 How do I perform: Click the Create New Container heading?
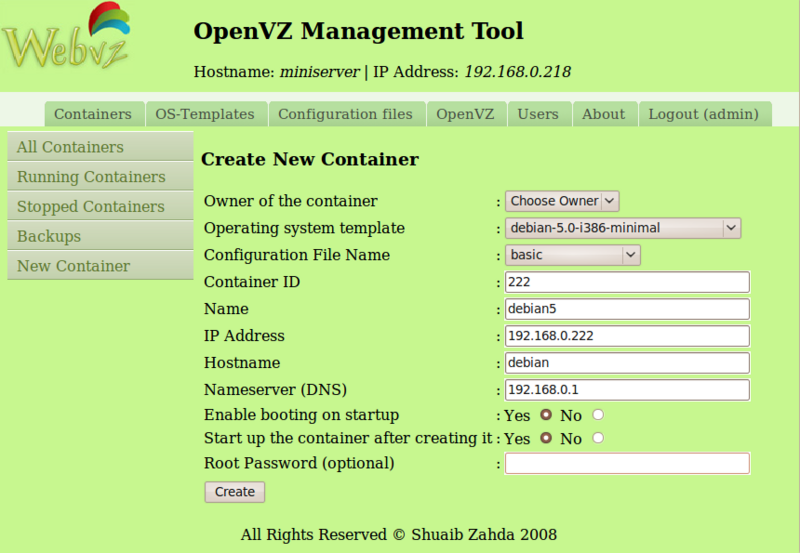point(310,159)
